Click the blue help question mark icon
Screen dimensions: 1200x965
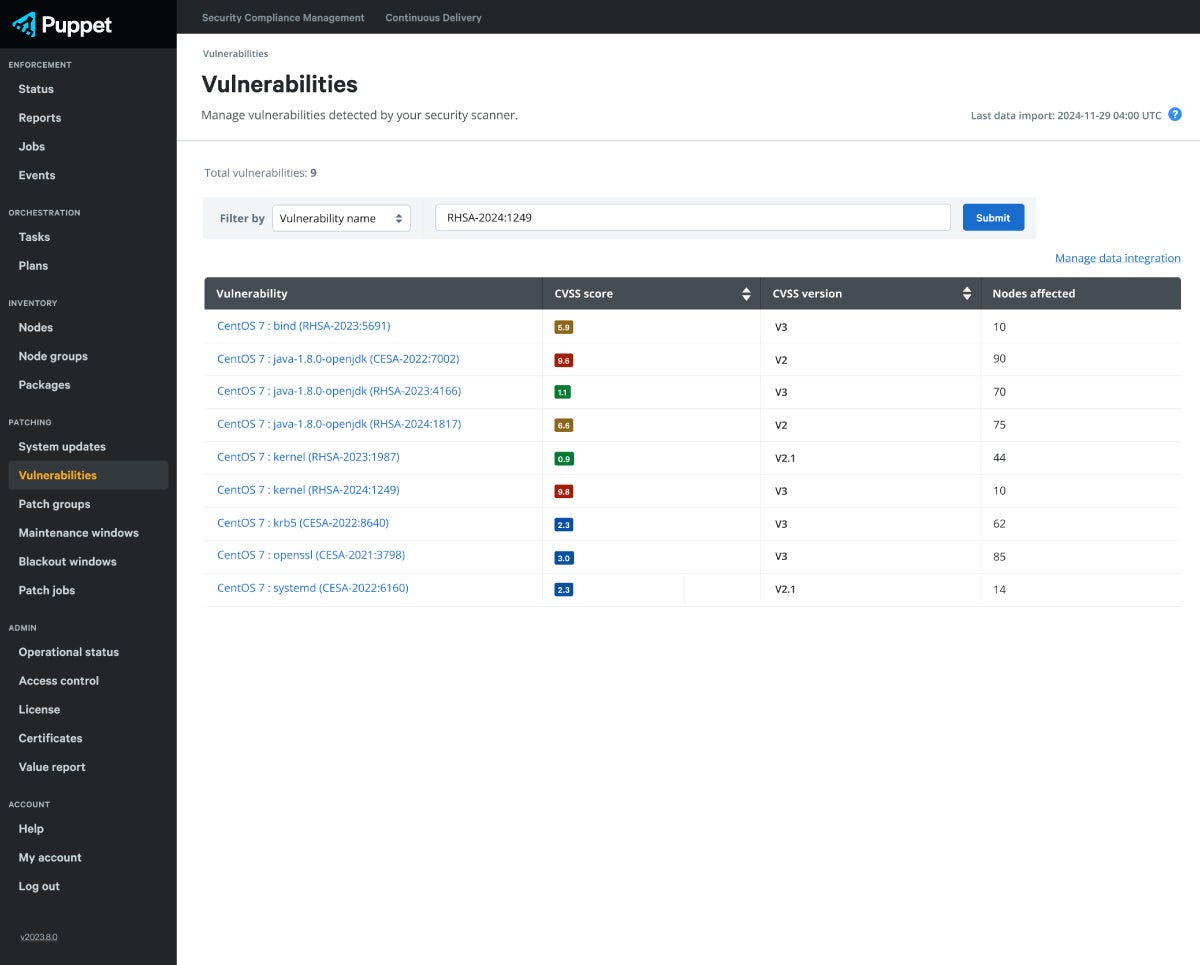click(x=1175, y=115)
